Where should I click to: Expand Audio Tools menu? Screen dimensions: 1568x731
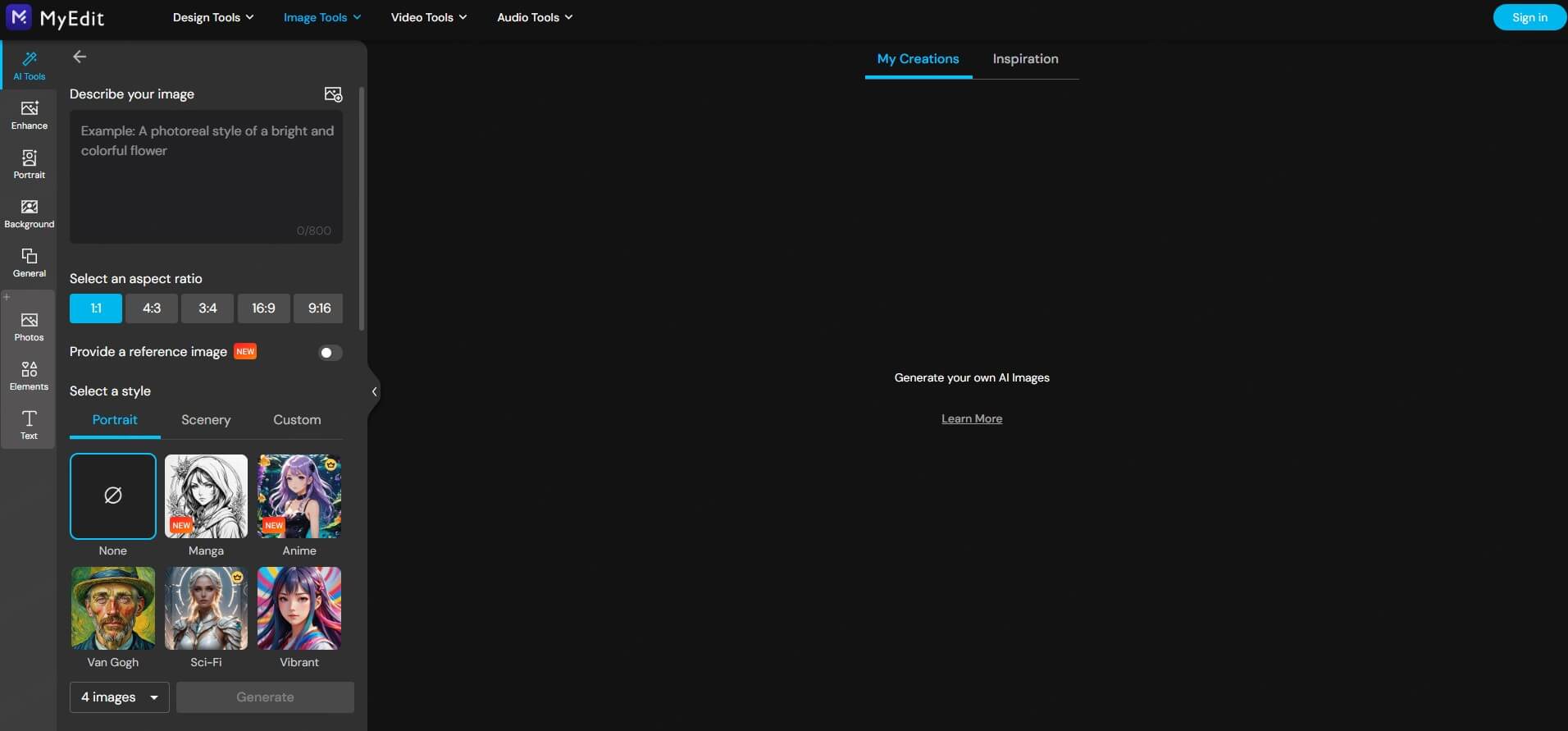point(535,17)
